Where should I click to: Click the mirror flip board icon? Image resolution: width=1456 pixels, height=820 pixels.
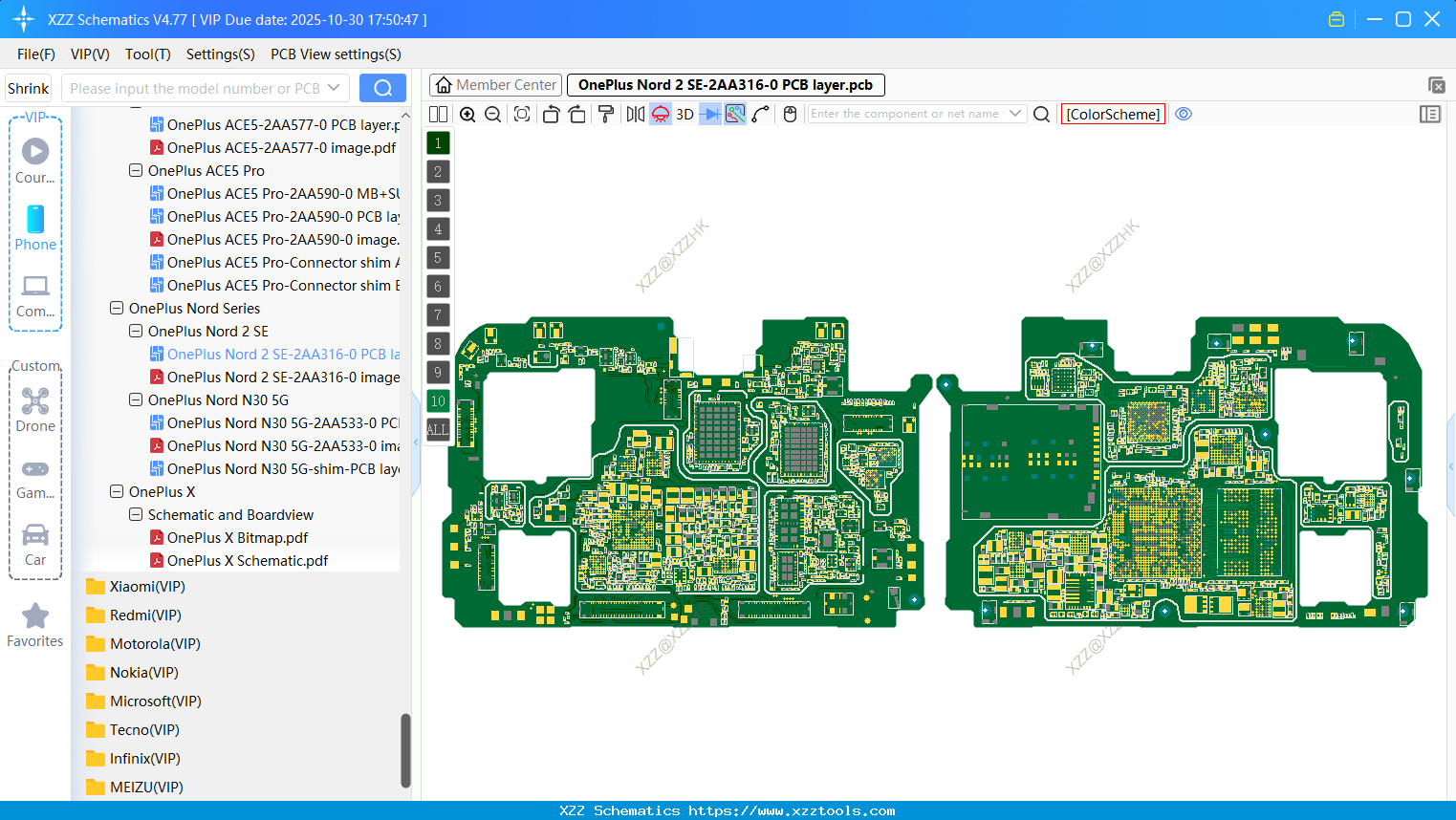(637, 114)
